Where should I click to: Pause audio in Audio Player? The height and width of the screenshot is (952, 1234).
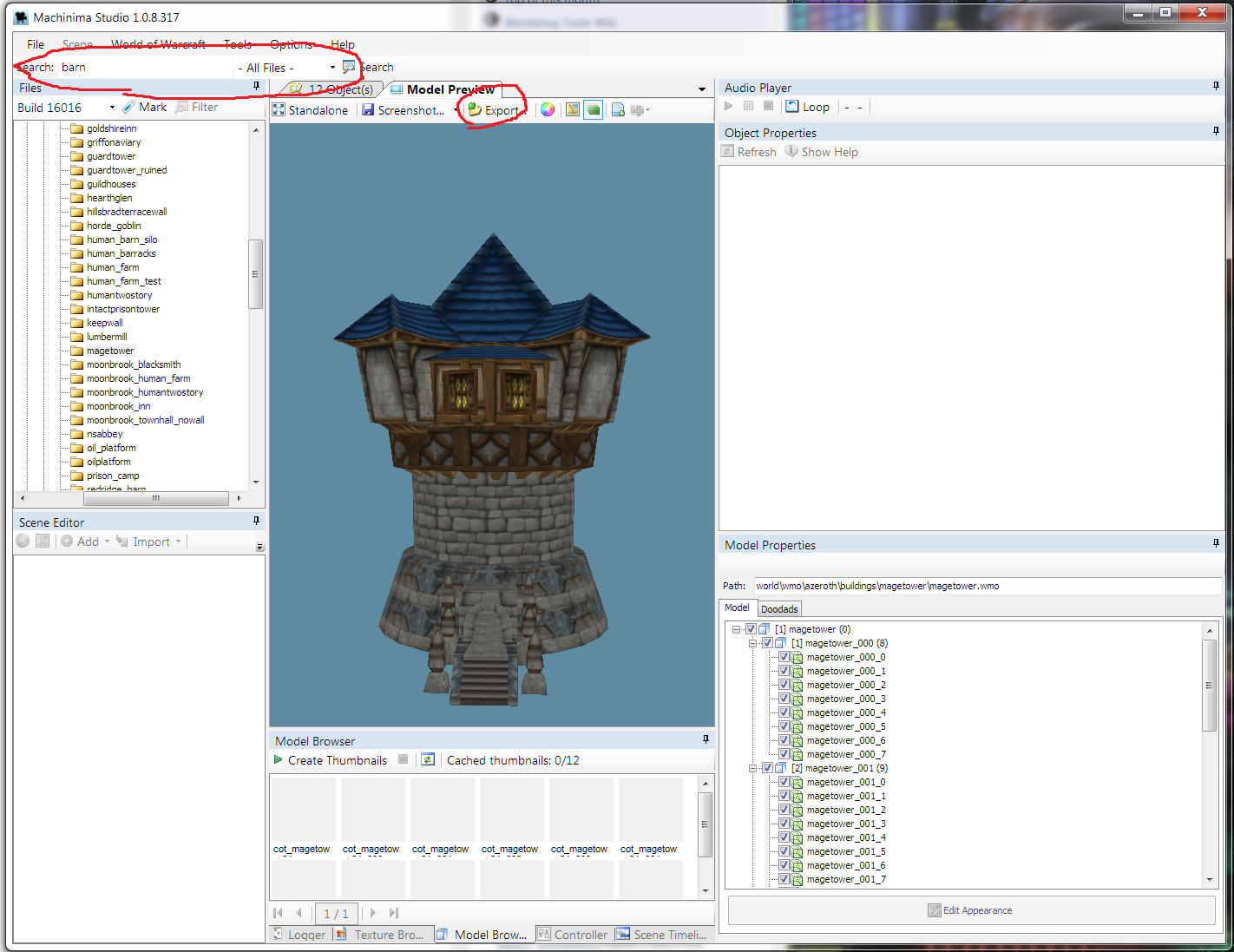click(748, 106)
